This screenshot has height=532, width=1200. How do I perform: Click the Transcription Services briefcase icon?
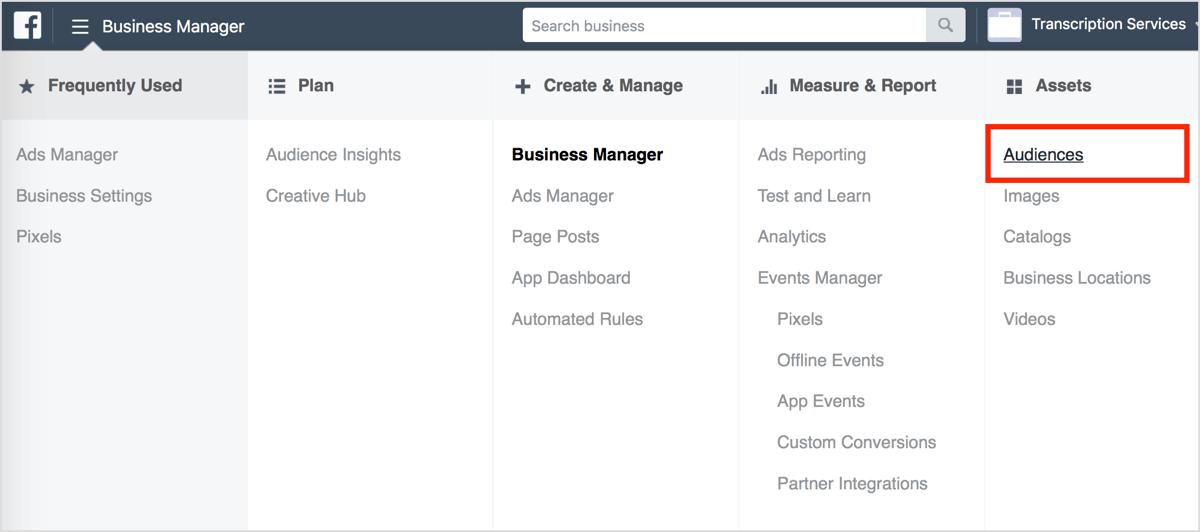1004,26
